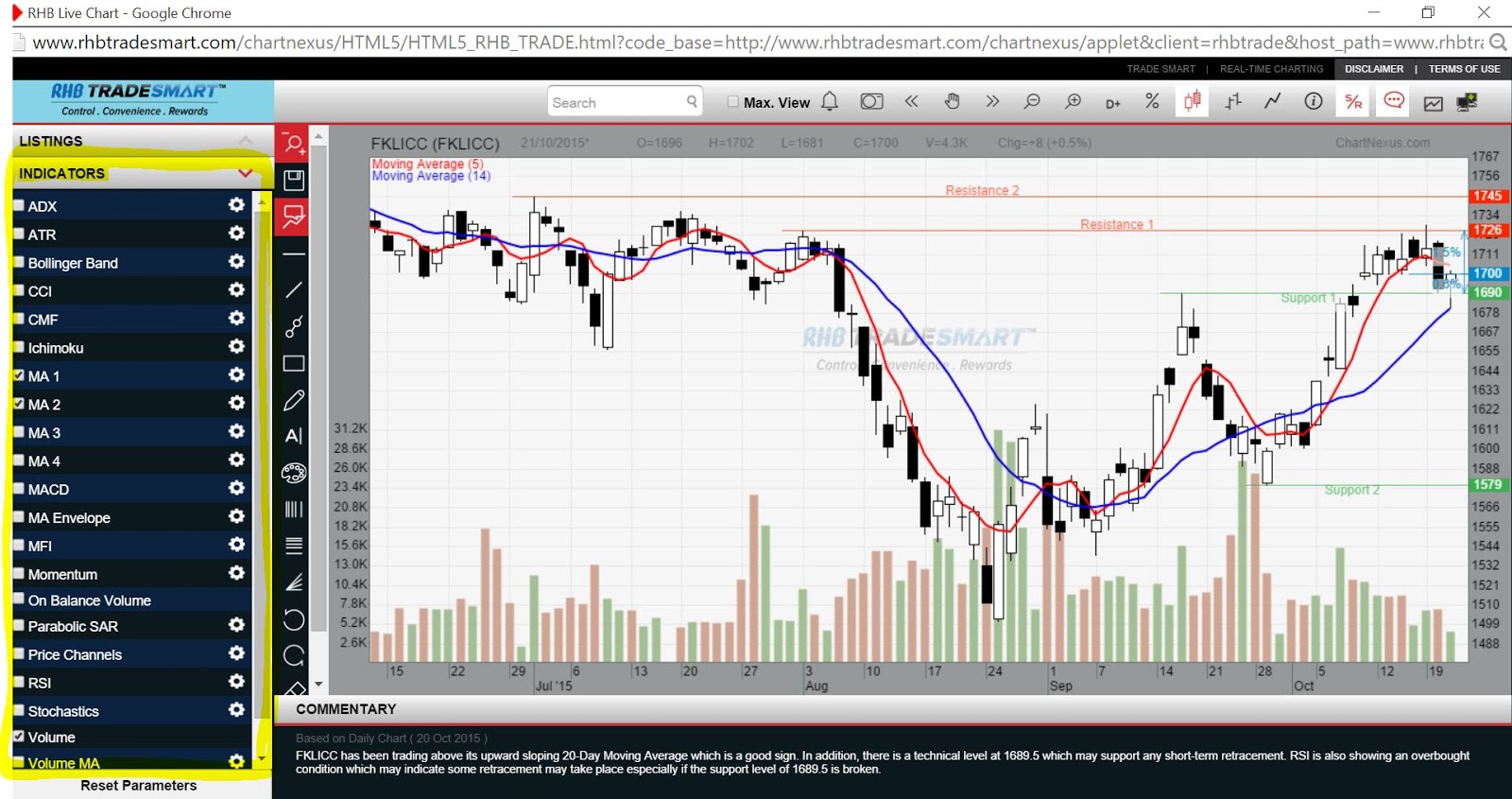1512x799 pixels.
Task: Toggle support/resistance S/R icon
Action: click(x=1353, y=101)
